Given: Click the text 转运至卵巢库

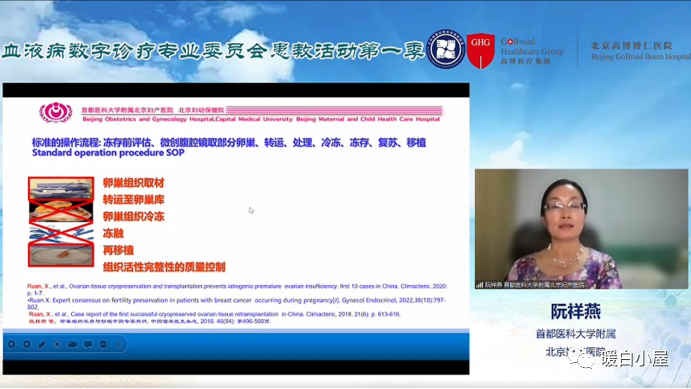Looking at the screenshot, I should pyautogui.click(x=134, y=200).
